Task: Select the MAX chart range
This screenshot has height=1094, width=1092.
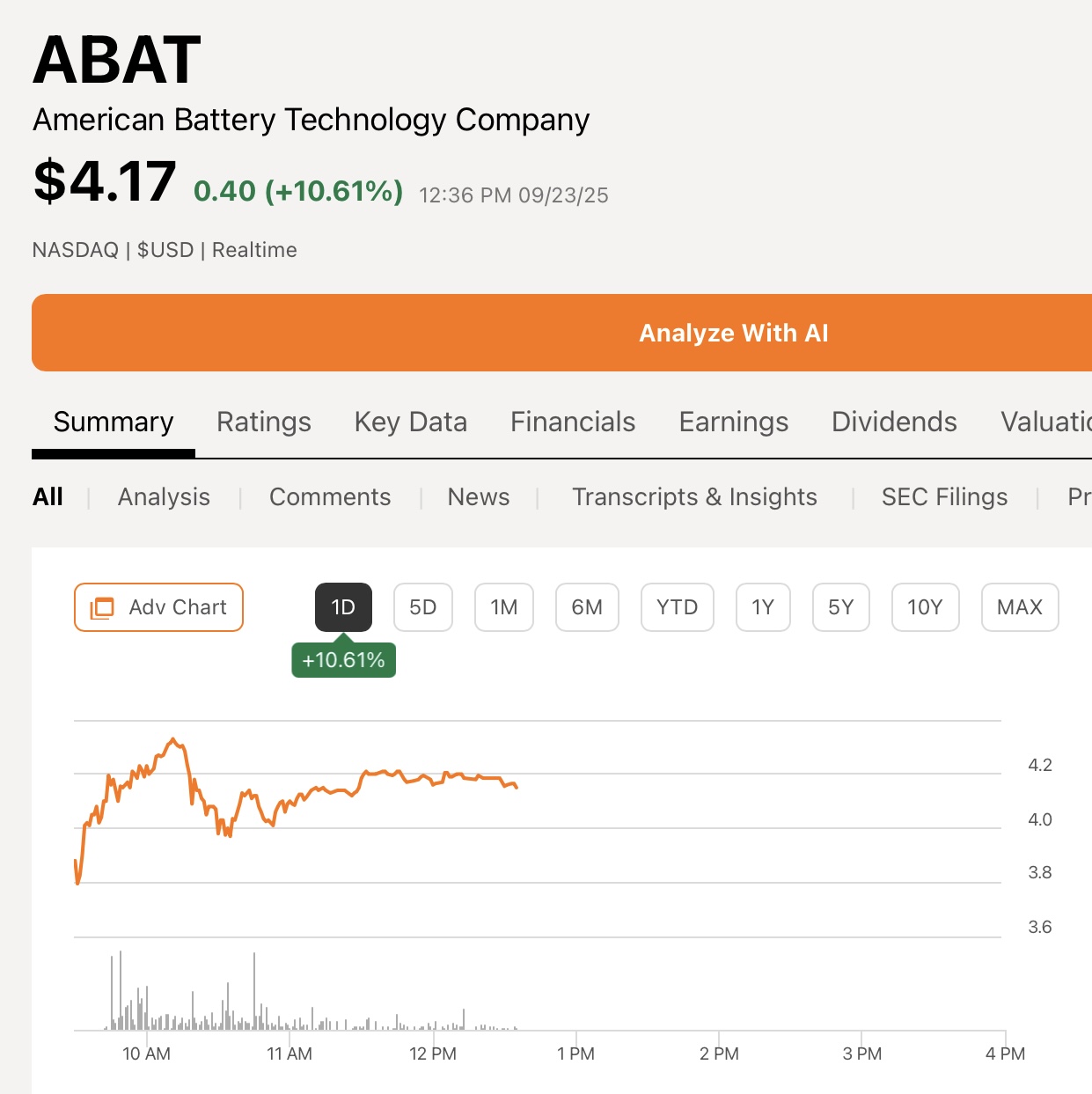Action: [x=1019, y=607]
